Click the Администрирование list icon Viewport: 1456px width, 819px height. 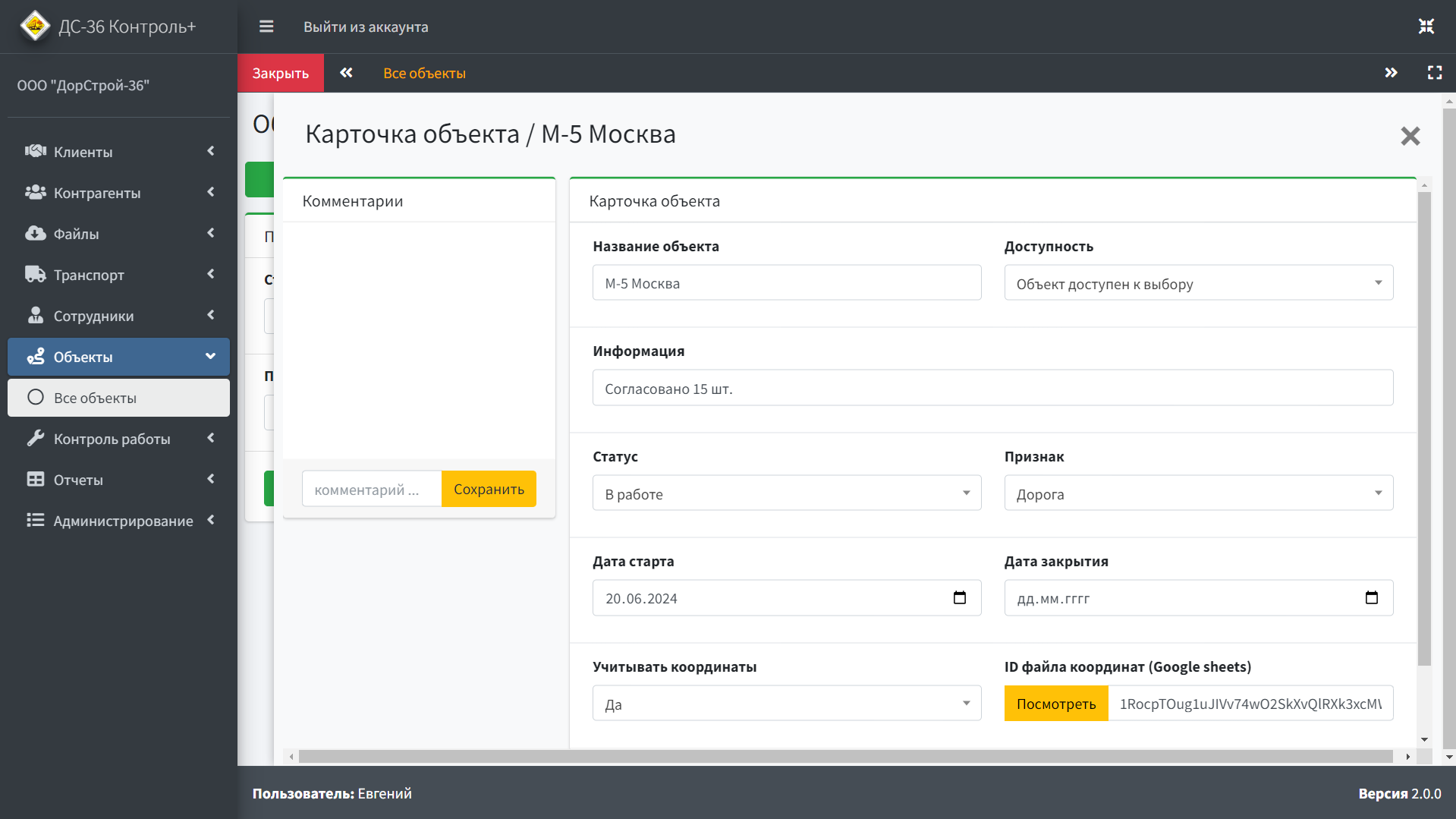36,520
